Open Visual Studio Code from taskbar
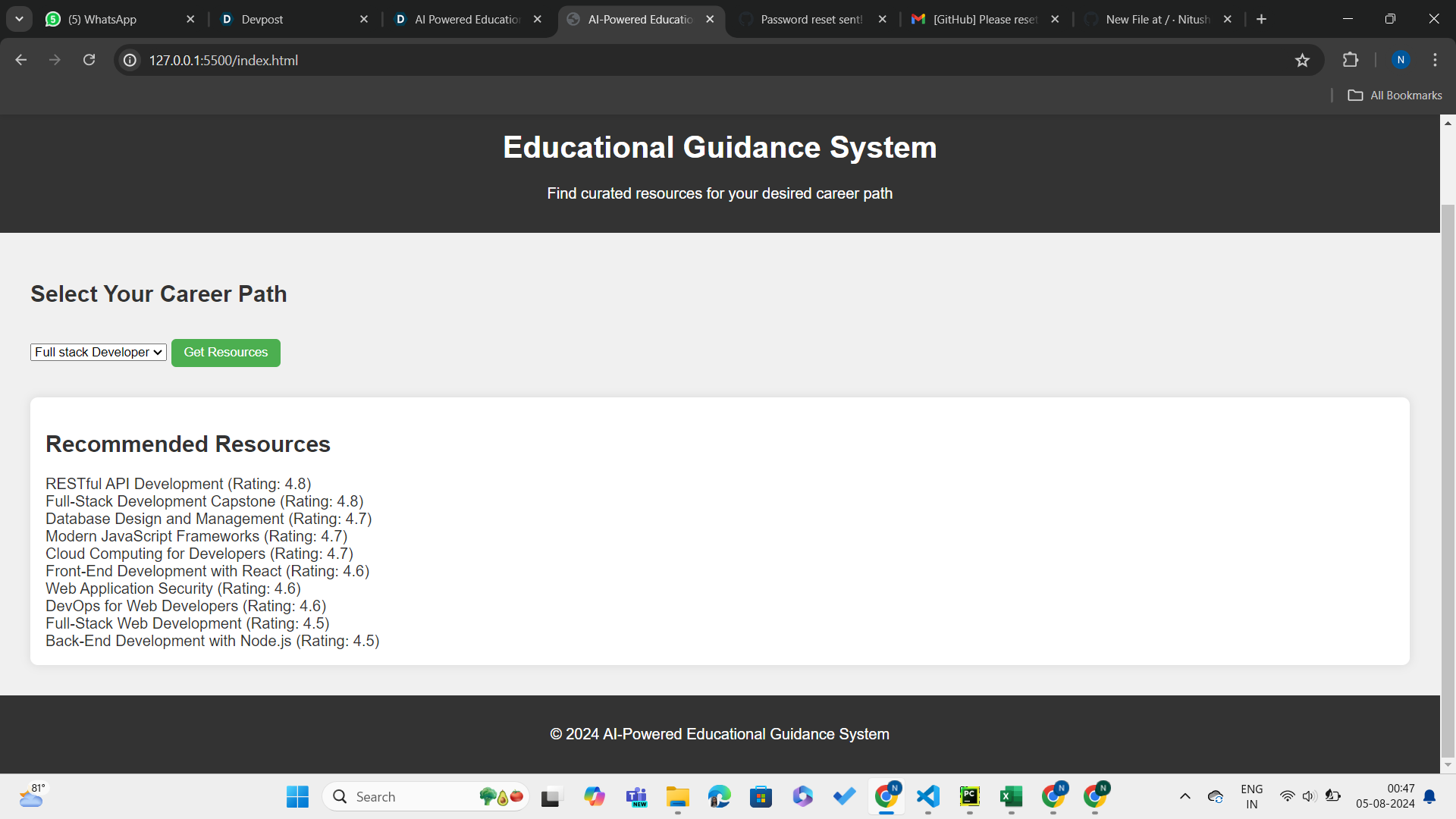The width and height of the screenshot is (1456, 819). (927, 796)
